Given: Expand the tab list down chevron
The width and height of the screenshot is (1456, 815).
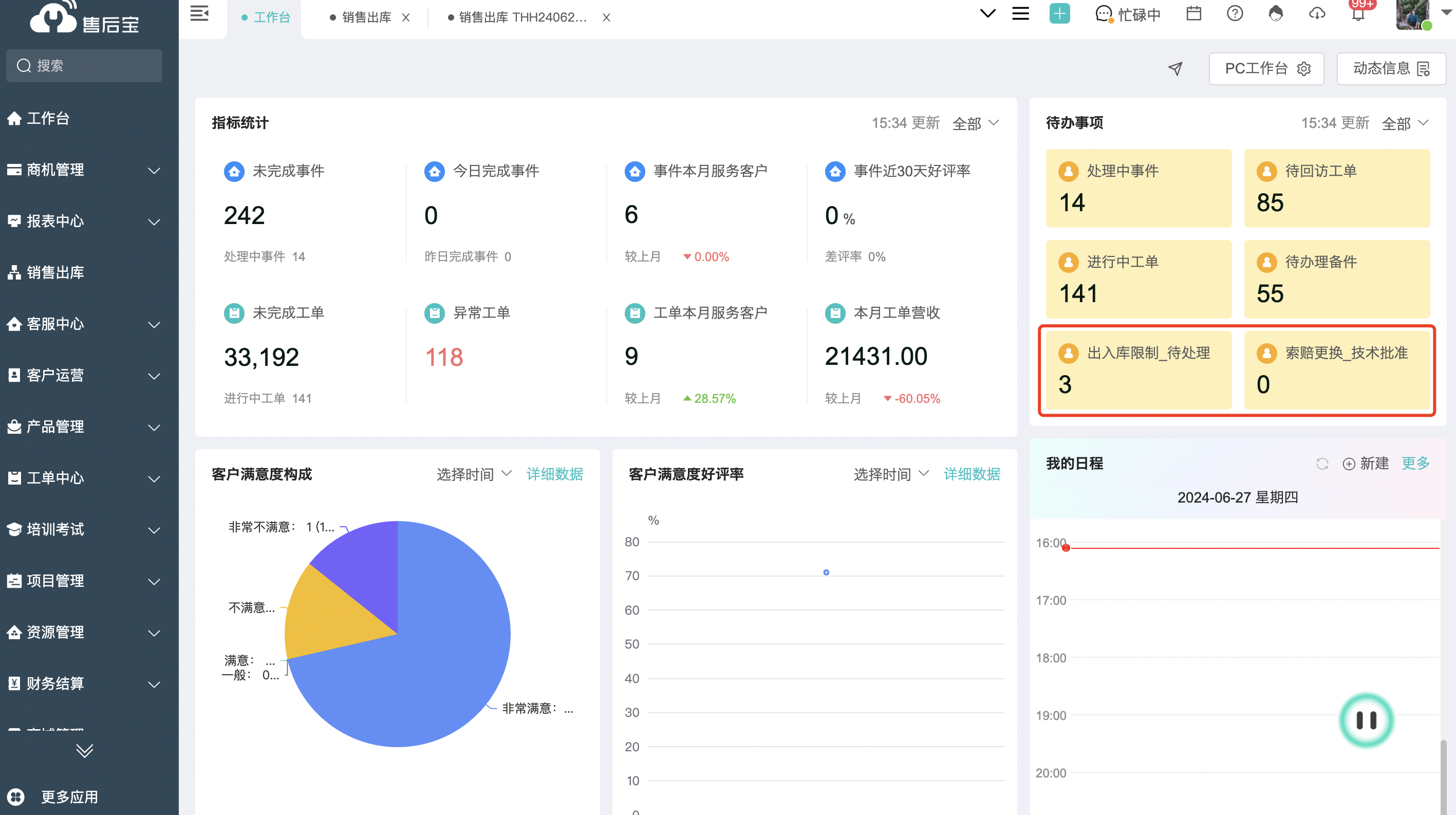Looking at the screenshot, I should coord(987,13).
